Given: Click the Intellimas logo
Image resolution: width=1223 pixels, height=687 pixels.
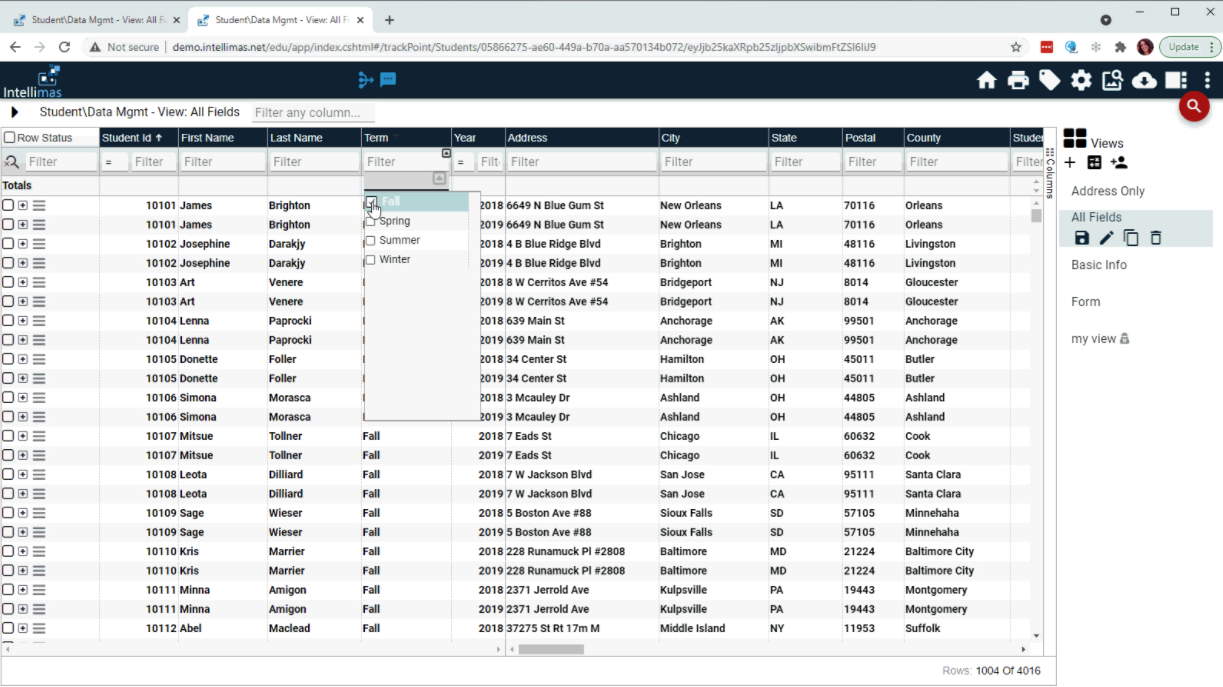Looking at the screenshot, I should (x=33, y=82).
